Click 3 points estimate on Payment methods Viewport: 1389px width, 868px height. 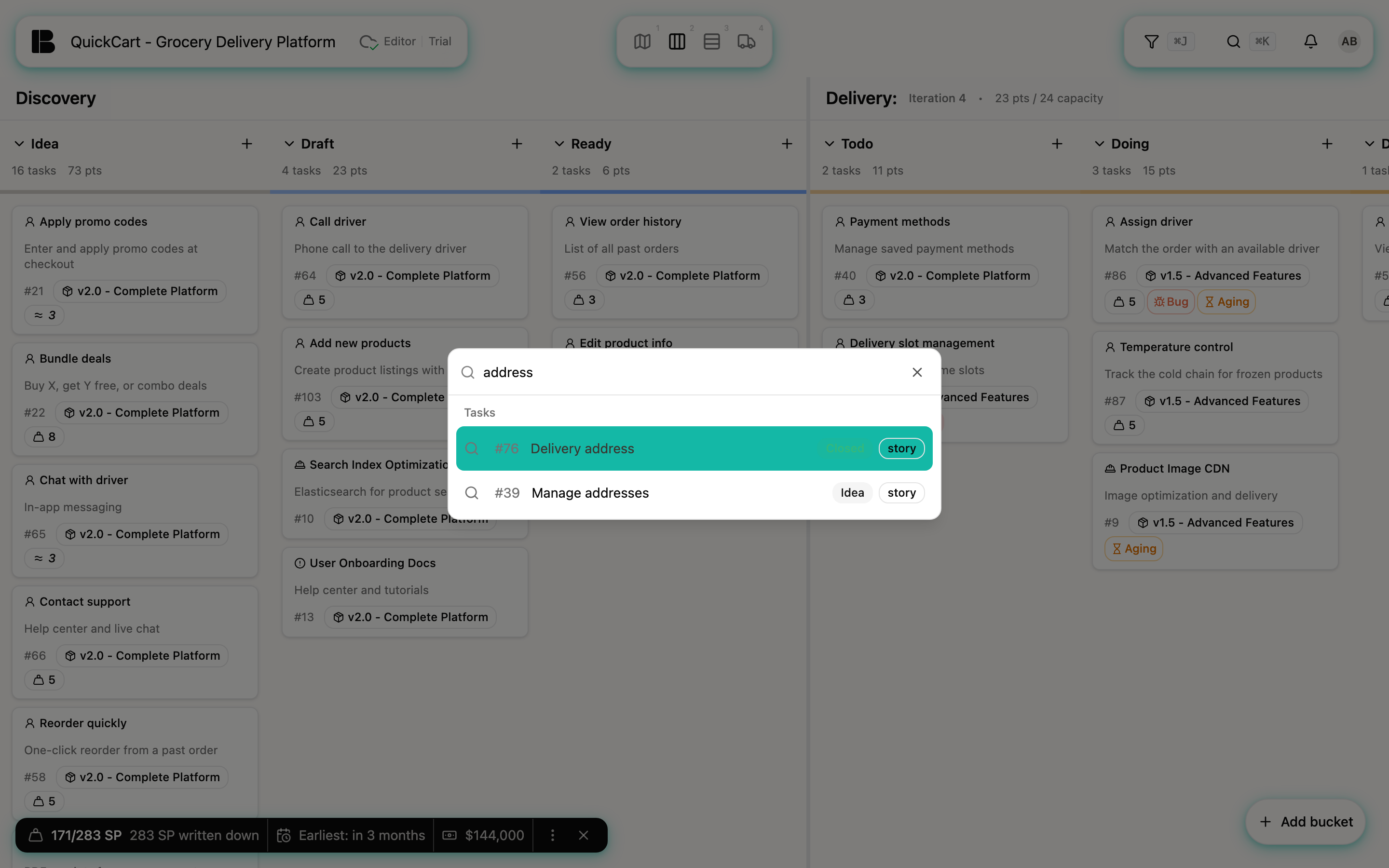coord(855,299)
